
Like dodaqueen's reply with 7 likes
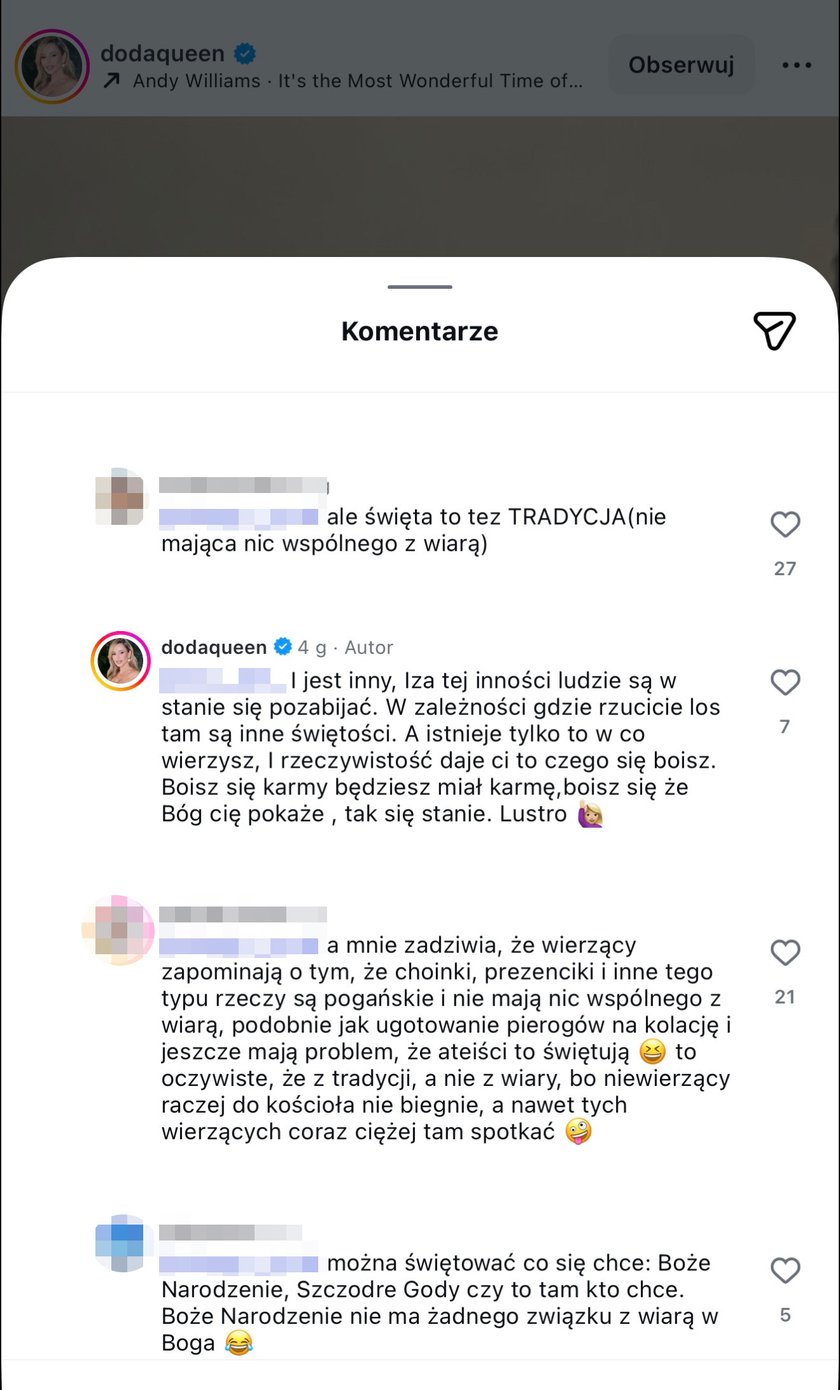click(x=785, y=682)
